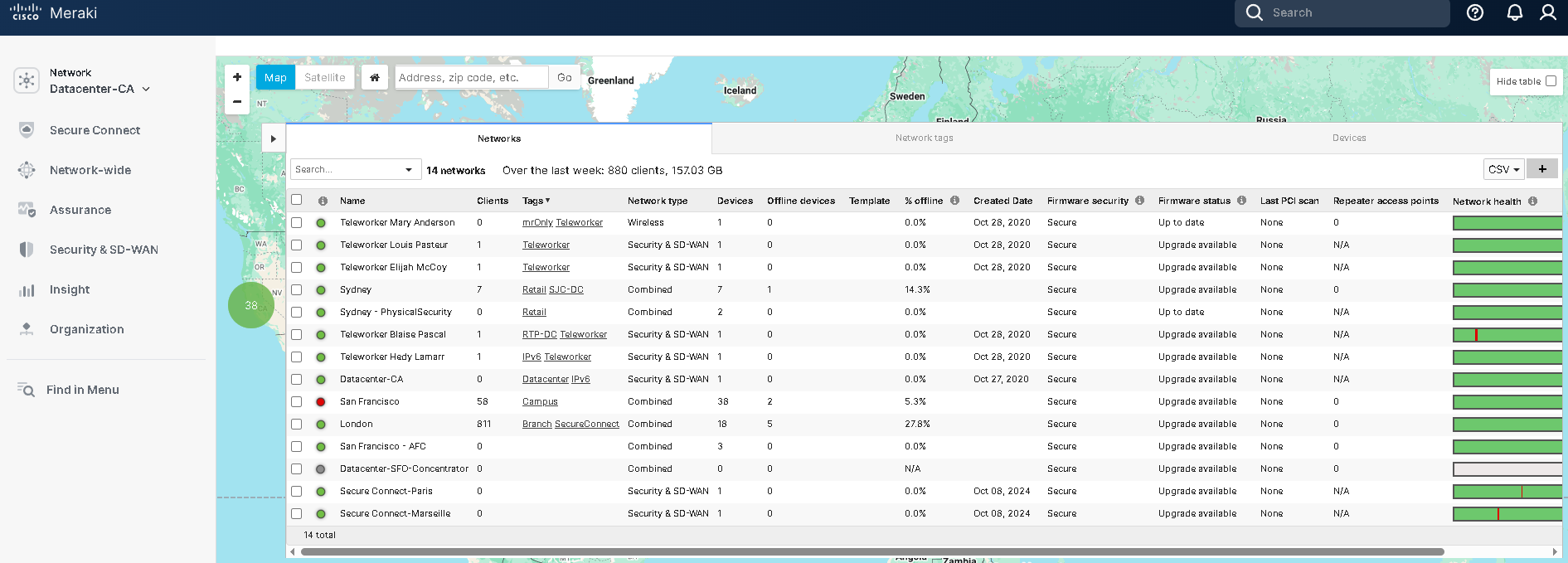The image size is (1568, 563).
Task: Click the Security & SD-WAN shield icon
Action: (x=27, y=250)
